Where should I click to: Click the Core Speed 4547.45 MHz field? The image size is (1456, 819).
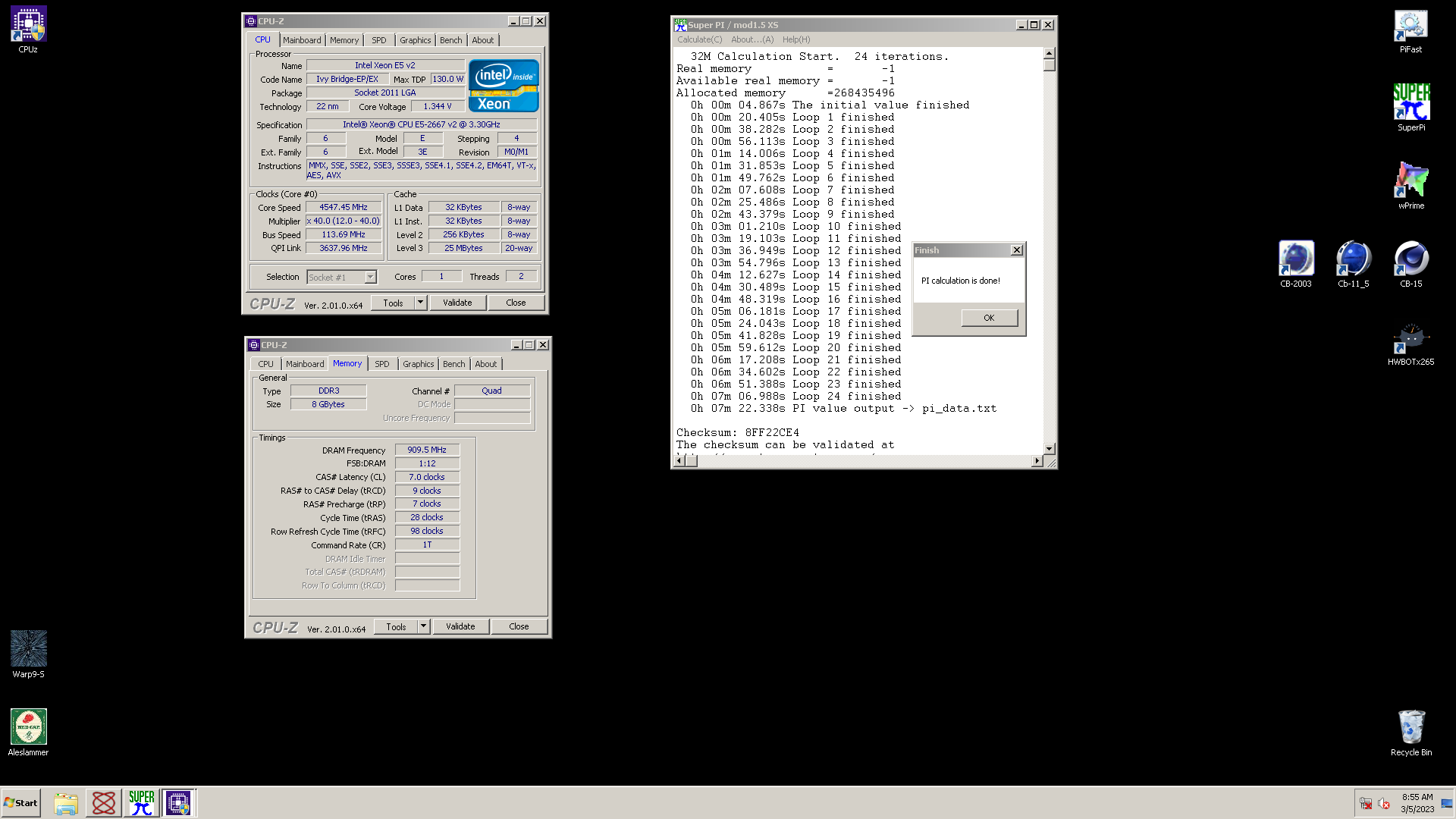coord(344,207)
